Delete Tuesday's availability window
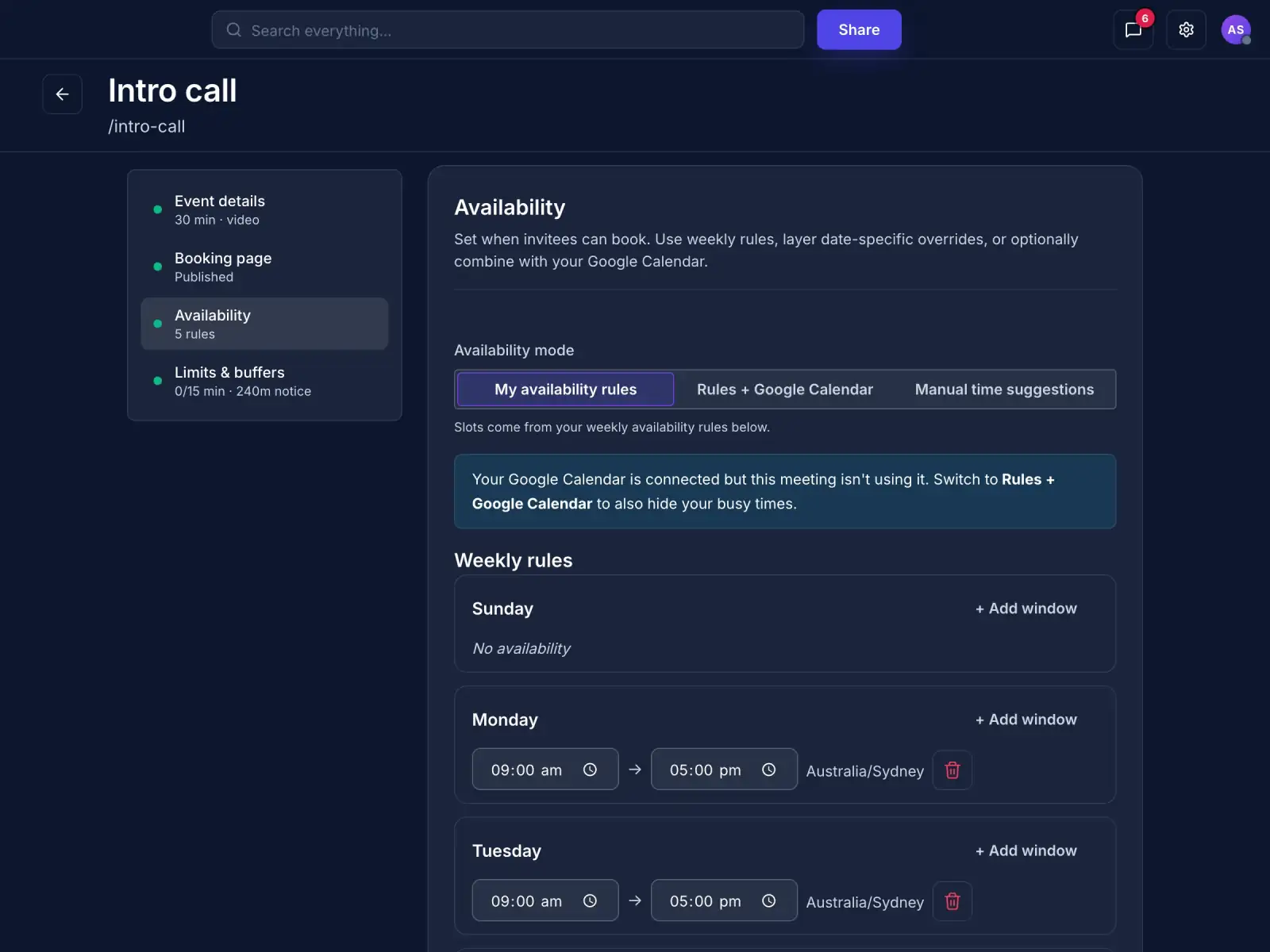Viewport: 1270px width, 952px height. pyautogui.click(x=952, y=901)
